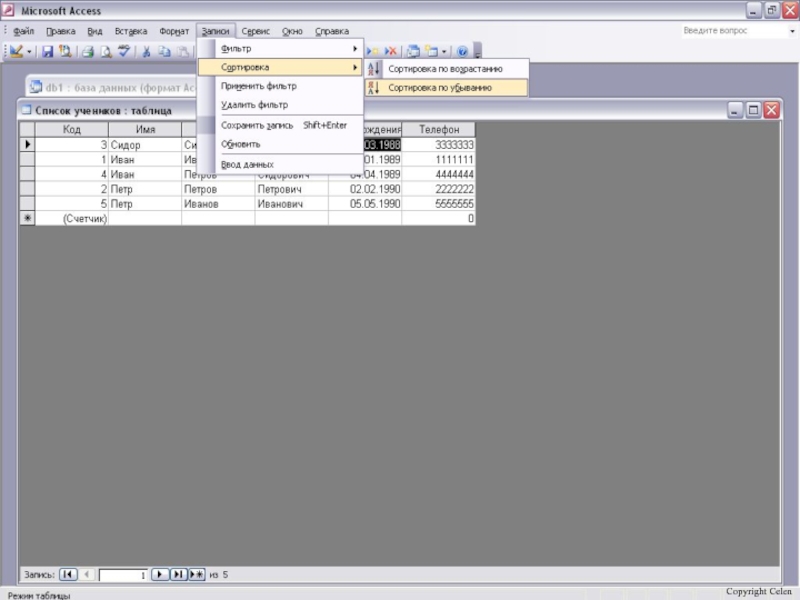Click the record number input field
800x600 pixels.
[x=123, y=575]
